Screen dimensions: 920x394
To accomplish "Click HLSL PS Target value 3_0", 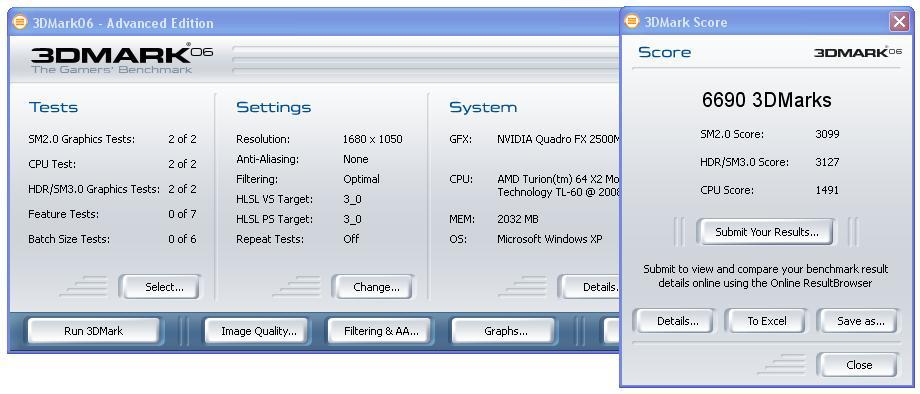I will click(x=352, y=219).
